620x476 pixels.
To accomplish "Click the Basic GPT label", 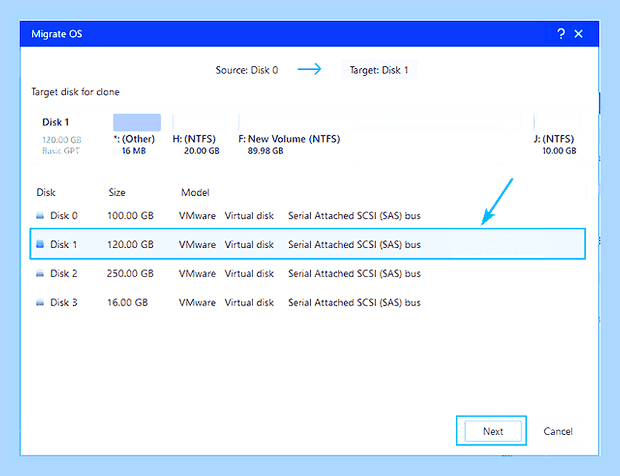I will pyautogui.click(x=61, y=151).
